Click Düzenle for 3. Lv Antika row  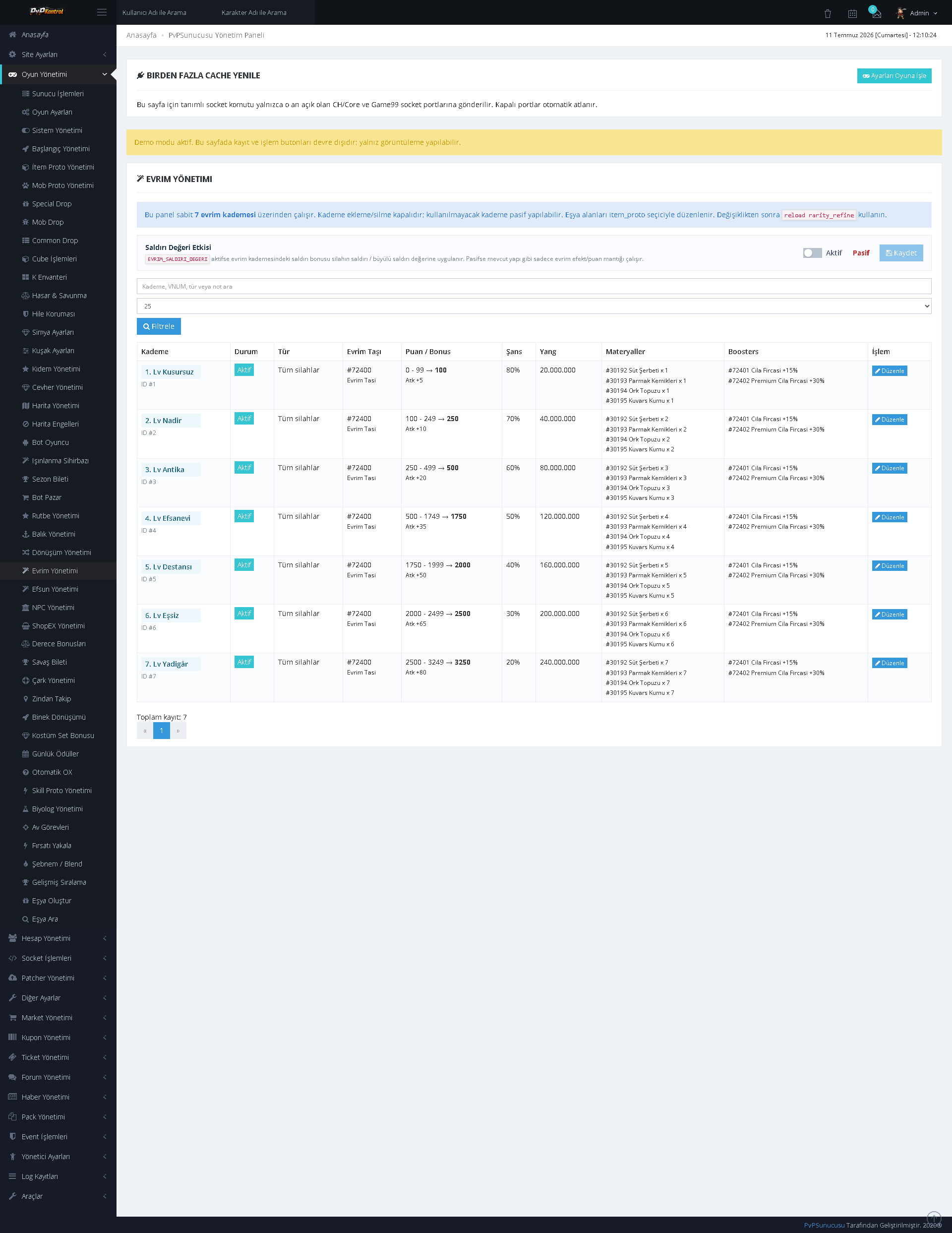tap(890, 468)
